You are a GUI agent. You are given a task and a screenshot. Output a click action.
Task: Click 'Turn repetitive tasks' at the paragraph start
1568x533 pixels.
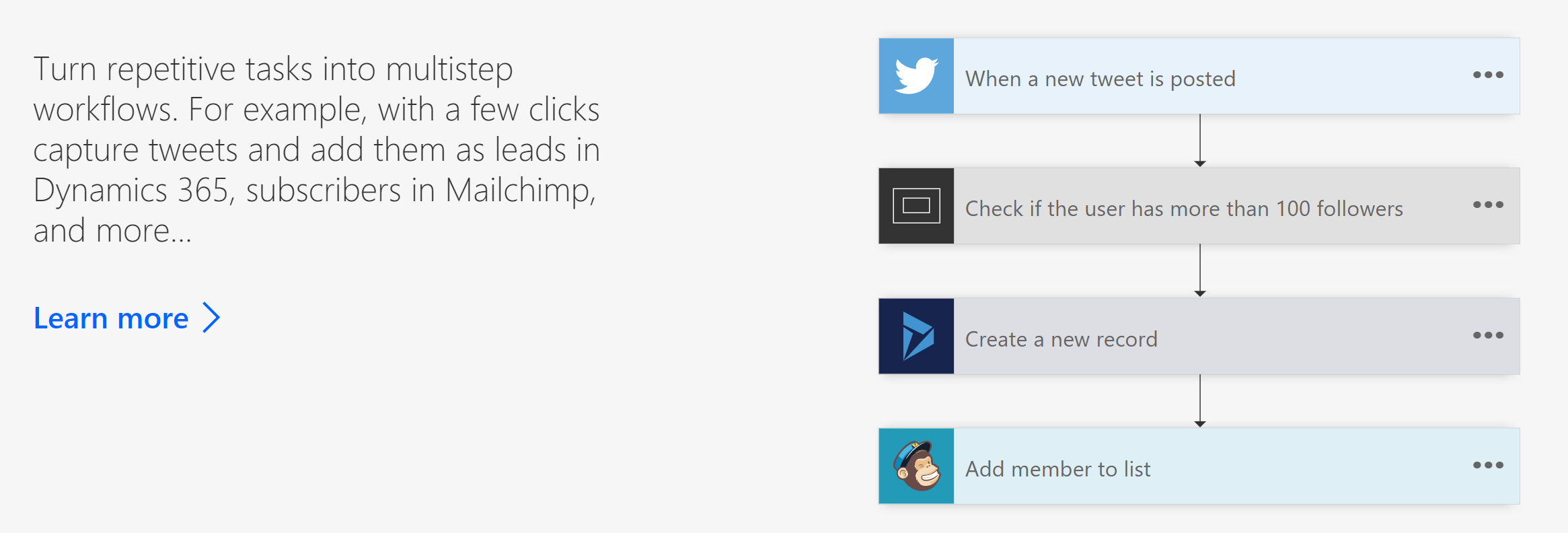pos(135,69)
